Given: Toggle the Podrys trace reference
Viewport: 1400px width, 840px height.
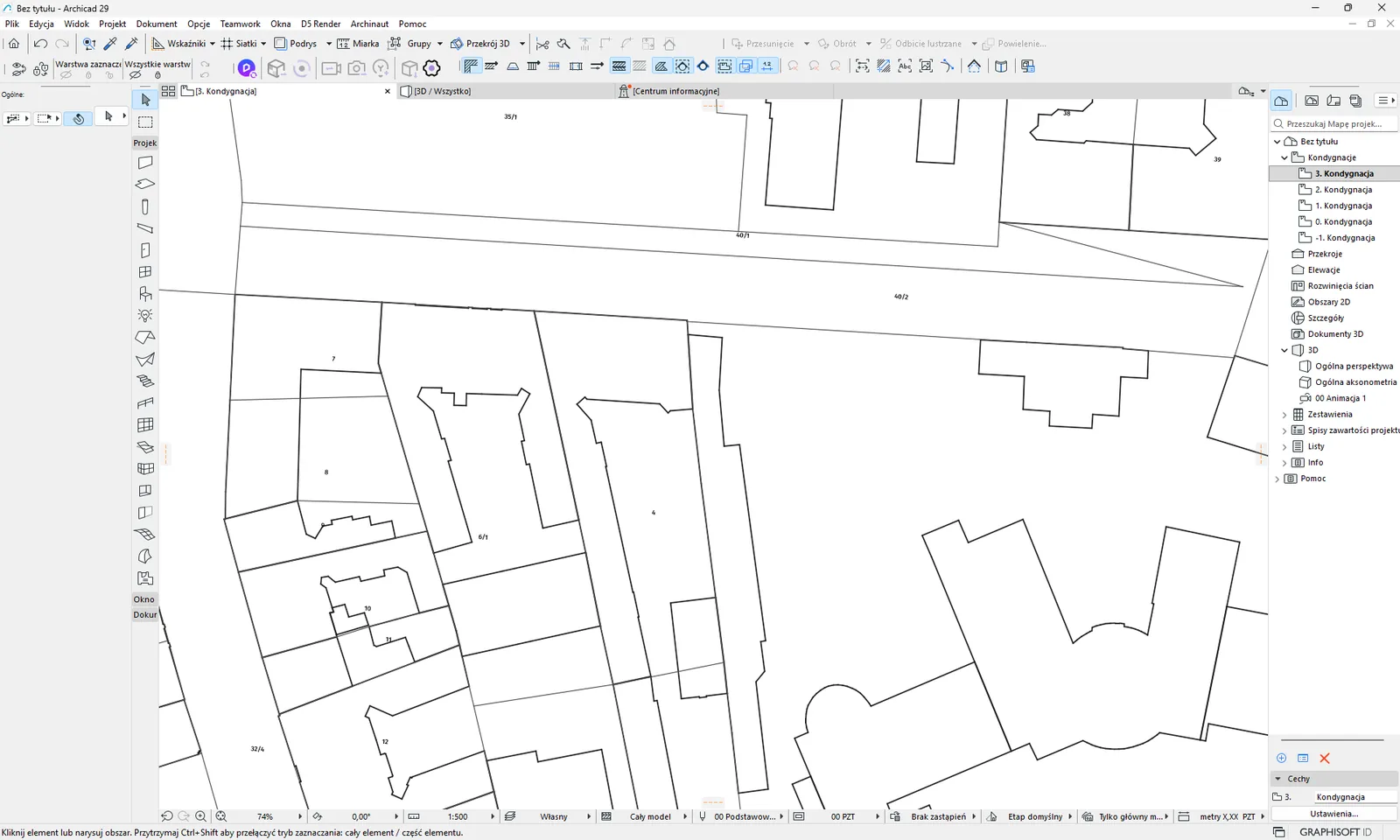Looking at the screenshot, I should pyautogui.click(x=296, y=44).
